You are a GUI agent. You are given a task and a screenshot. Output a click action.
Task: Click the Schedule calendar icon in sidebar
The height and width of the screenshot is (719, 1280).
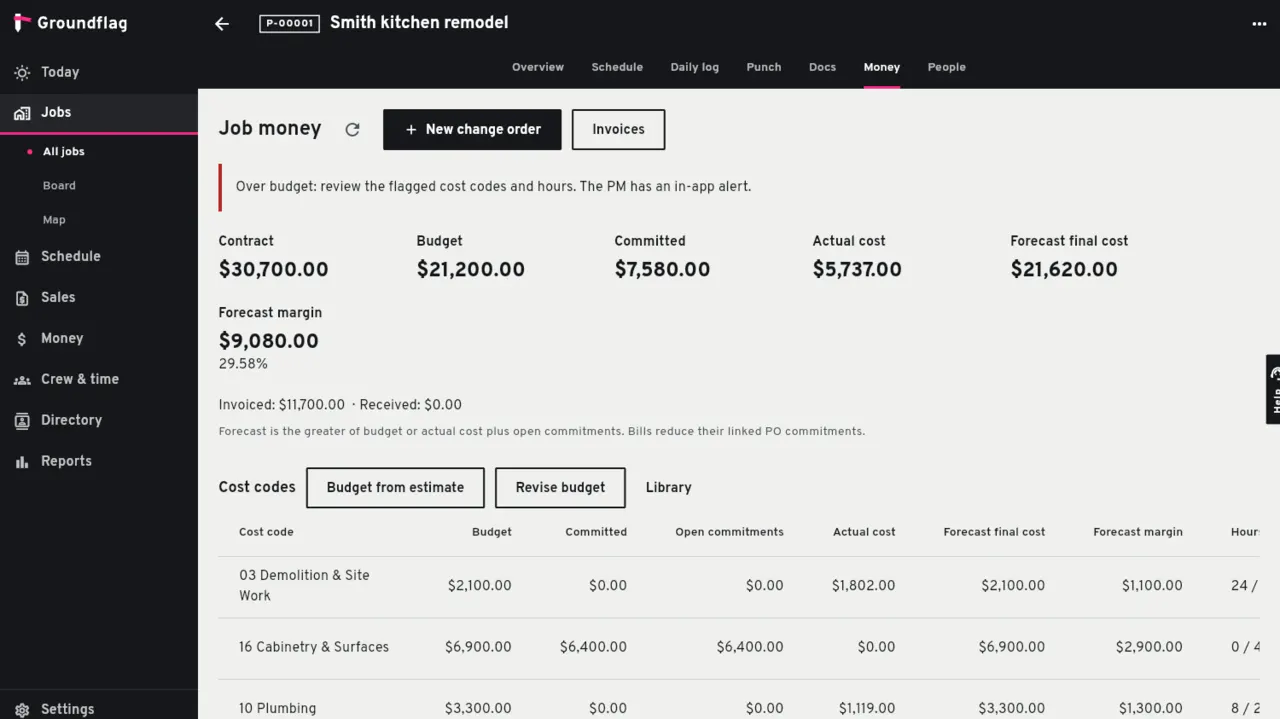point(22,257)
